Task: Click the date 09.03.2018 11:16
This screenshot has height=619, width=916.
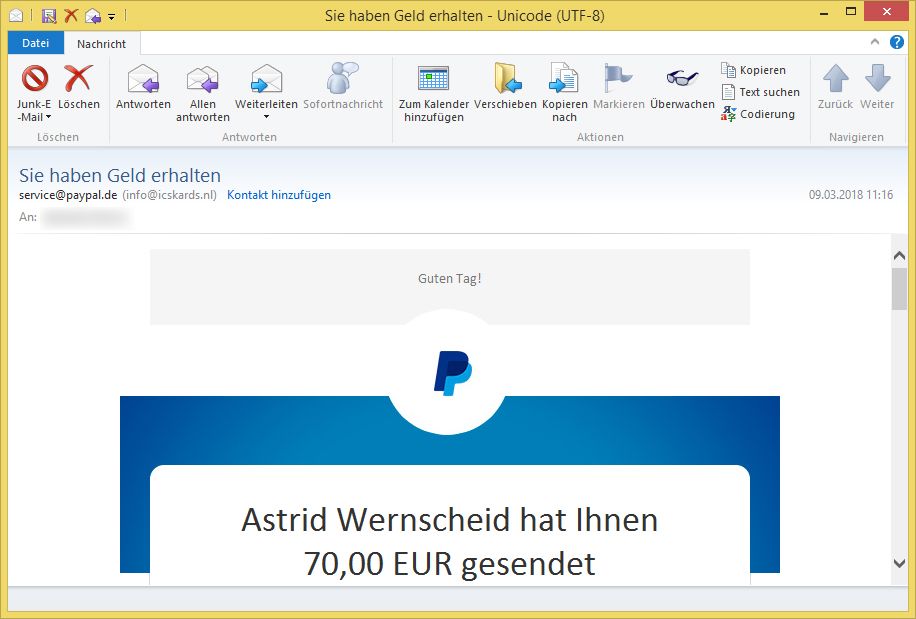Action: coord(851,195)
